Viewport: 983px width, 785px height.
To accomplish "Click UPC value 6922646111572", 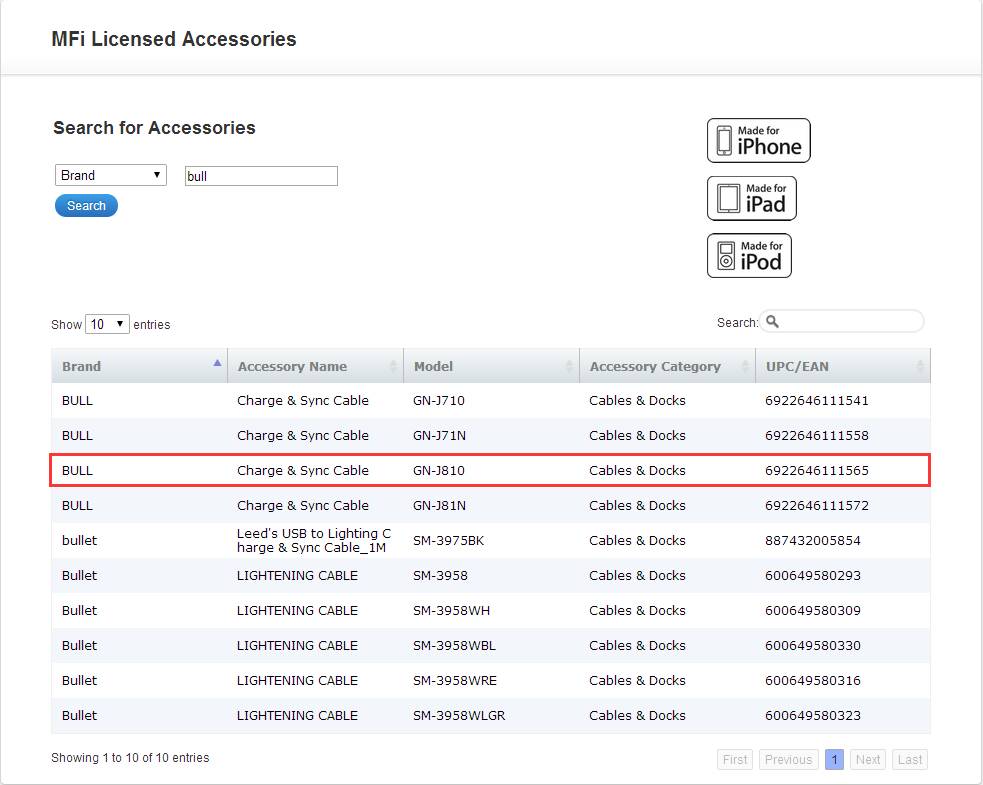I will point(817,506).
